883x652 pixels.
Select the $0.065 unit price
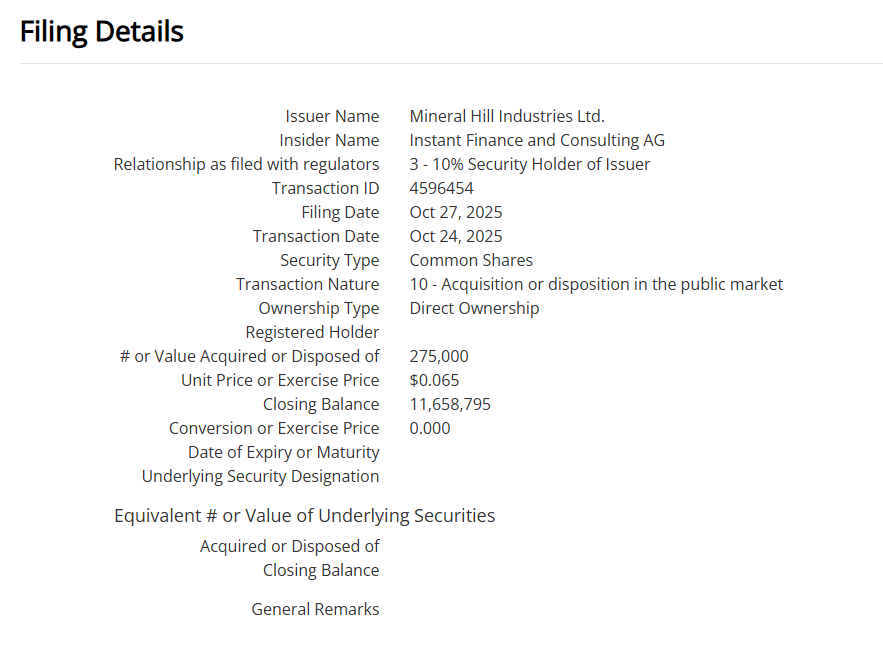click(x=435, y=380)
